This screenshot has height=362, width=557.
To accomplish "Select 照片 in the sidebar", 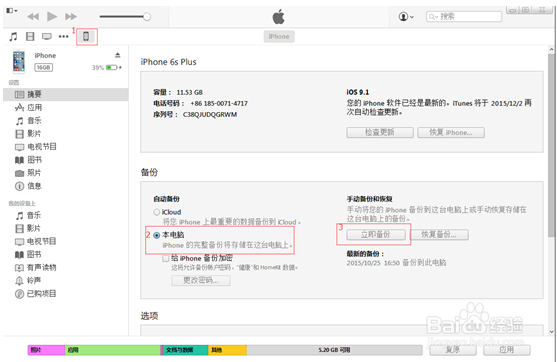I will (65, 173).
